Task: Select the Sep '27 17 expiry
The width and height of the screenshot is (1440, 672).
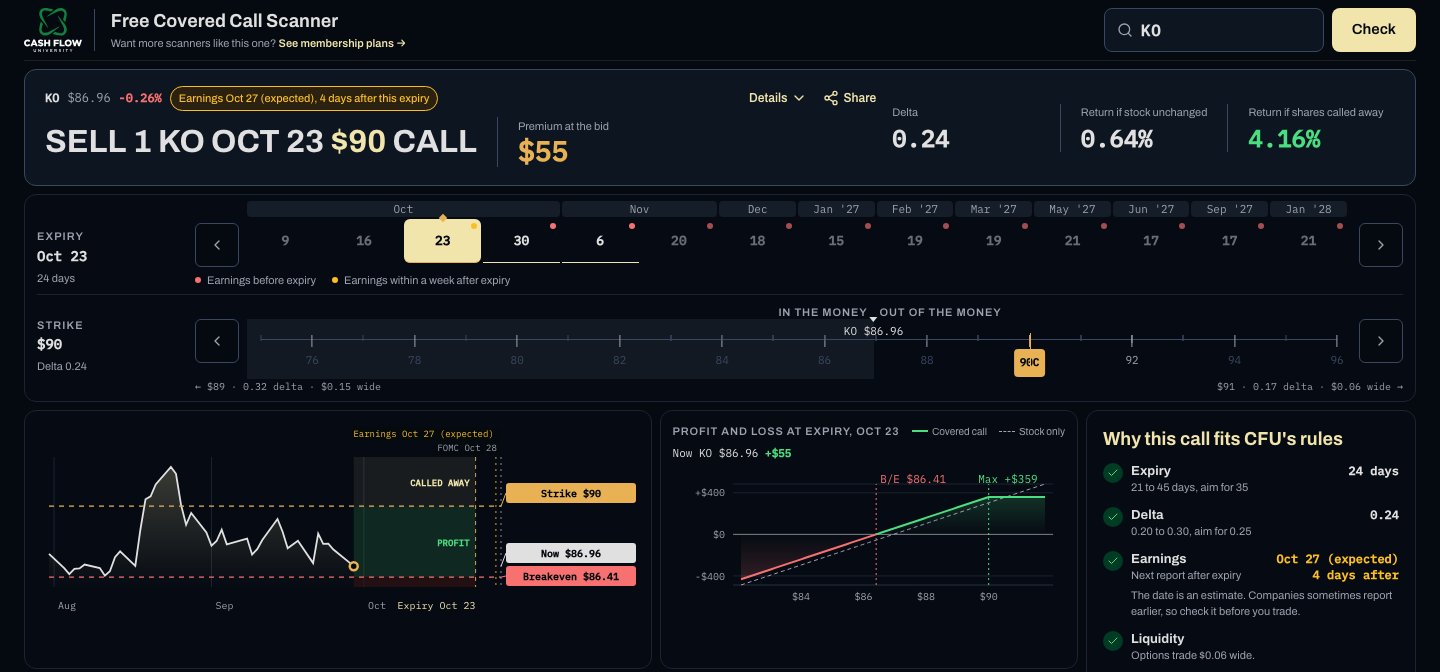Action: (x=1230, y=241)
